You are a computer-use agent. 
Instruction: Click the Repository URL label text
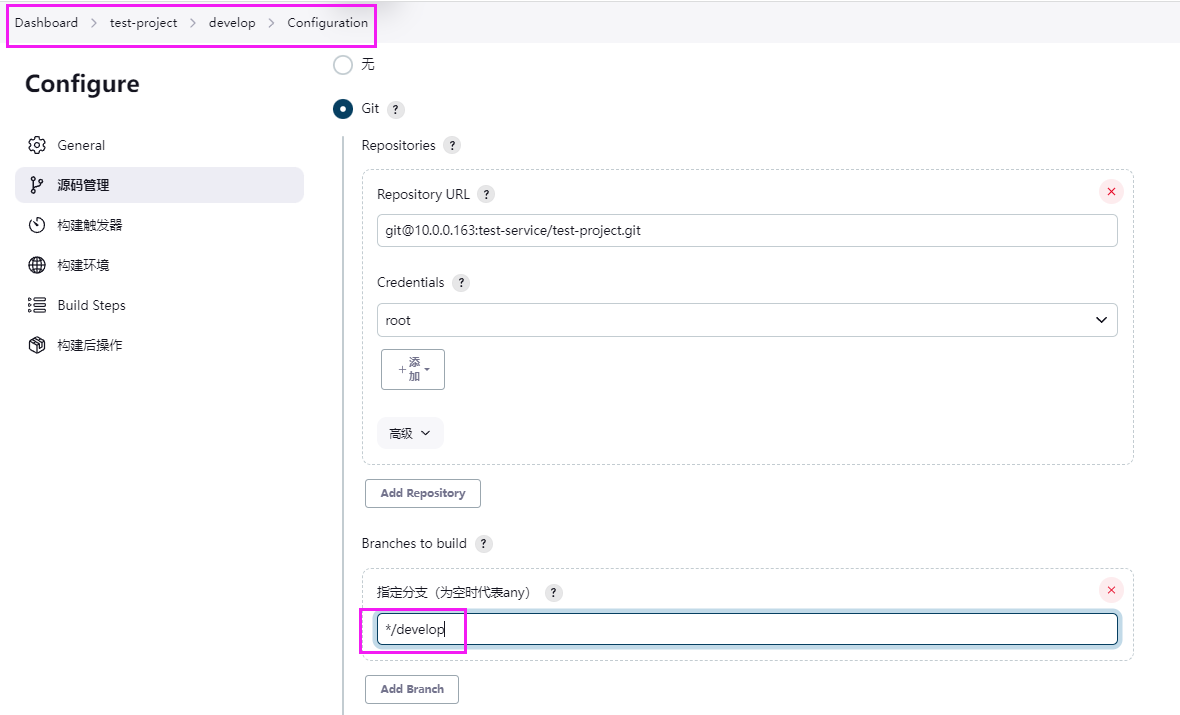point(423,194)
